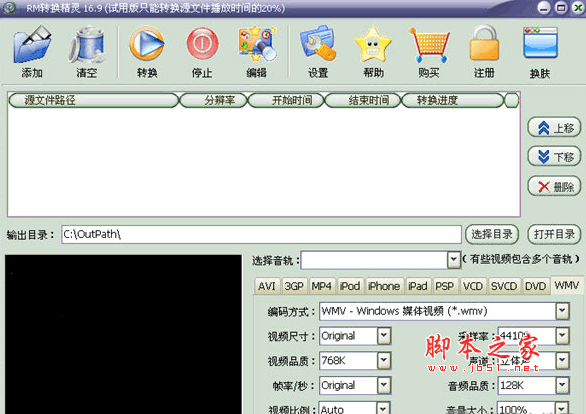Select the MP4 format tab
The width and height of the screenshot is (586, 414).
pyautogui.click(x=321, y=286)
